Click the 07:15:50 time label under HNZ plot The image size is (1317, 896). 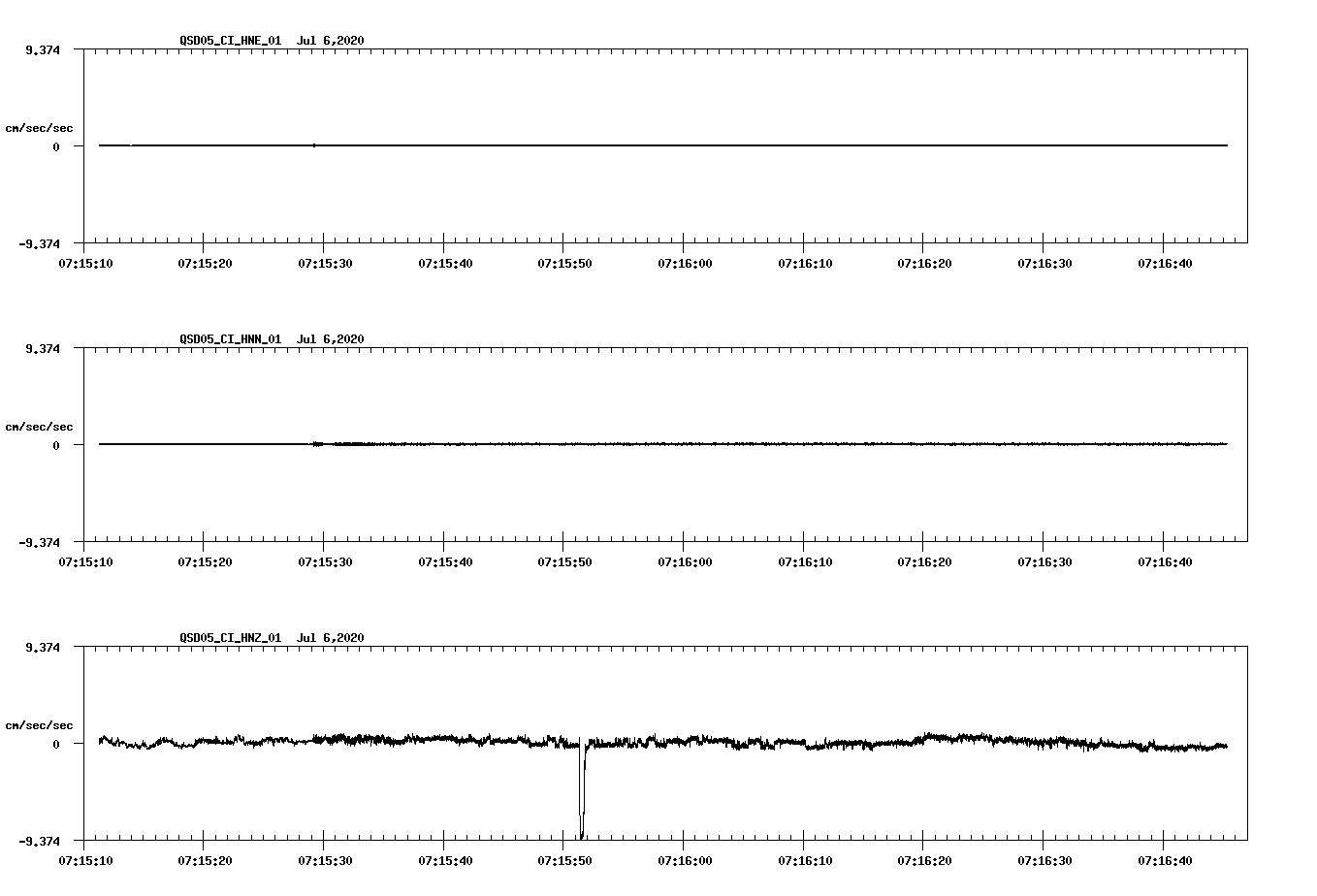(563, 860)
